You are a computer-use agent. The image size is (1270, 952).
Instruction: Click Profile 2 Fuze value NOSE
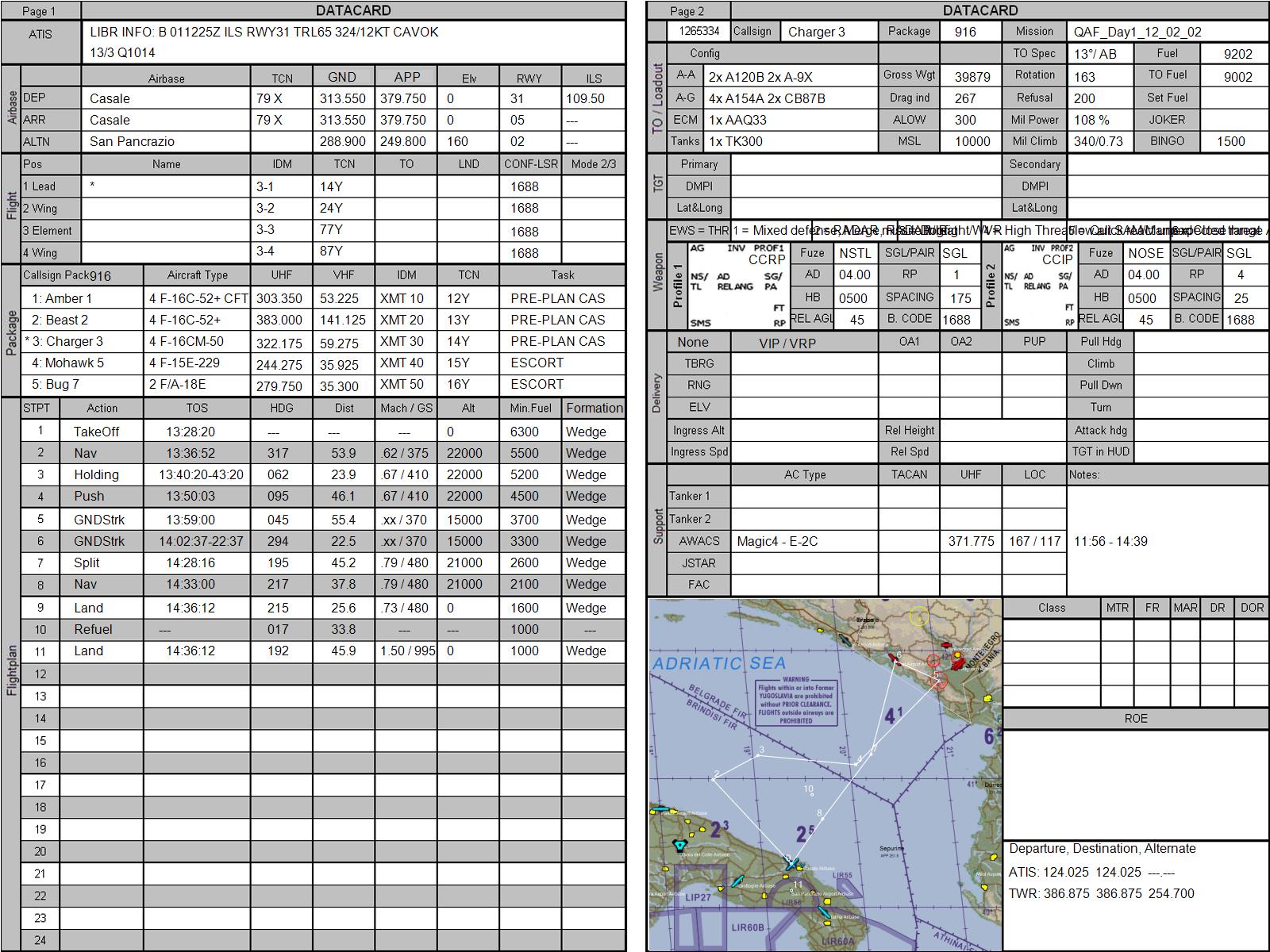pyautogui.click(x=1146, y=253)
